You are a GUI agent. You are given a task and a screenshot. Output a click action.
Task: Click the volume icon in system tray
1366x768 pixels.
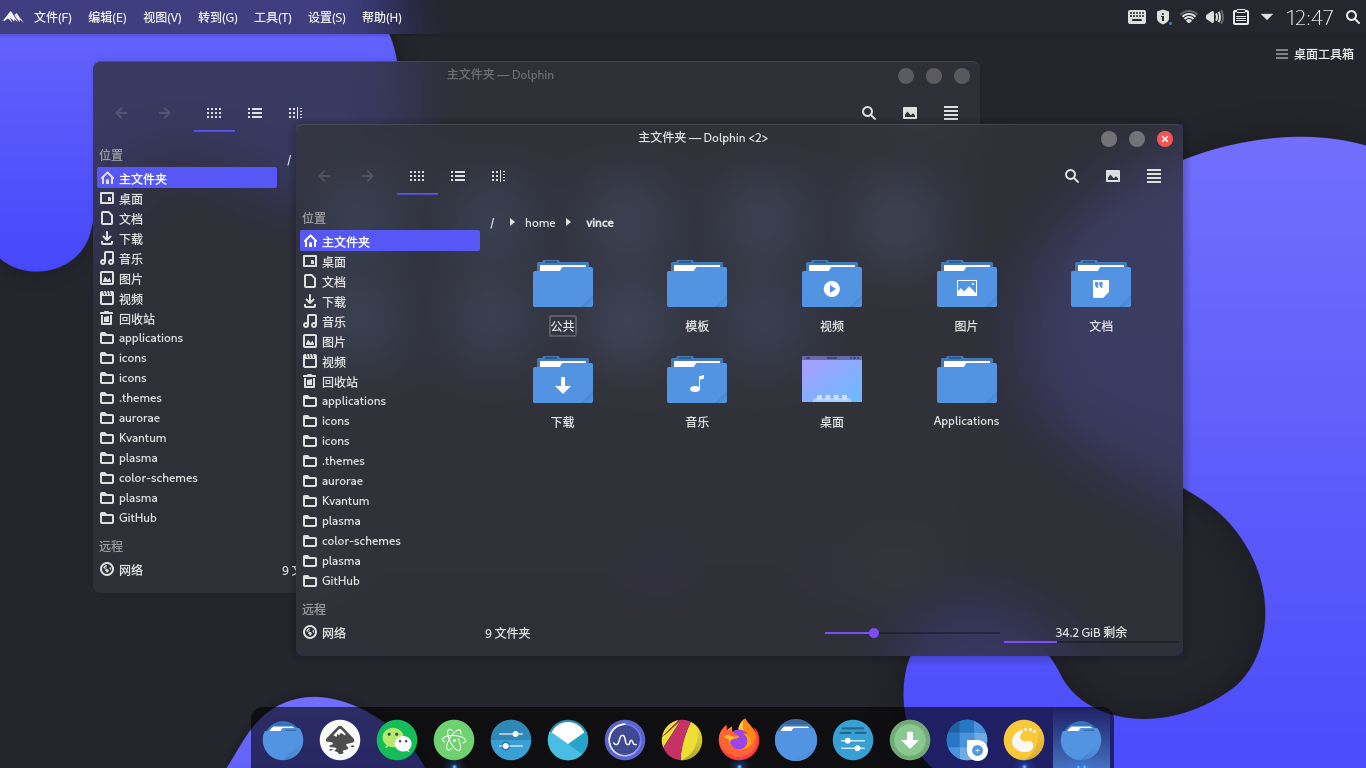(x=1215, y=17)
